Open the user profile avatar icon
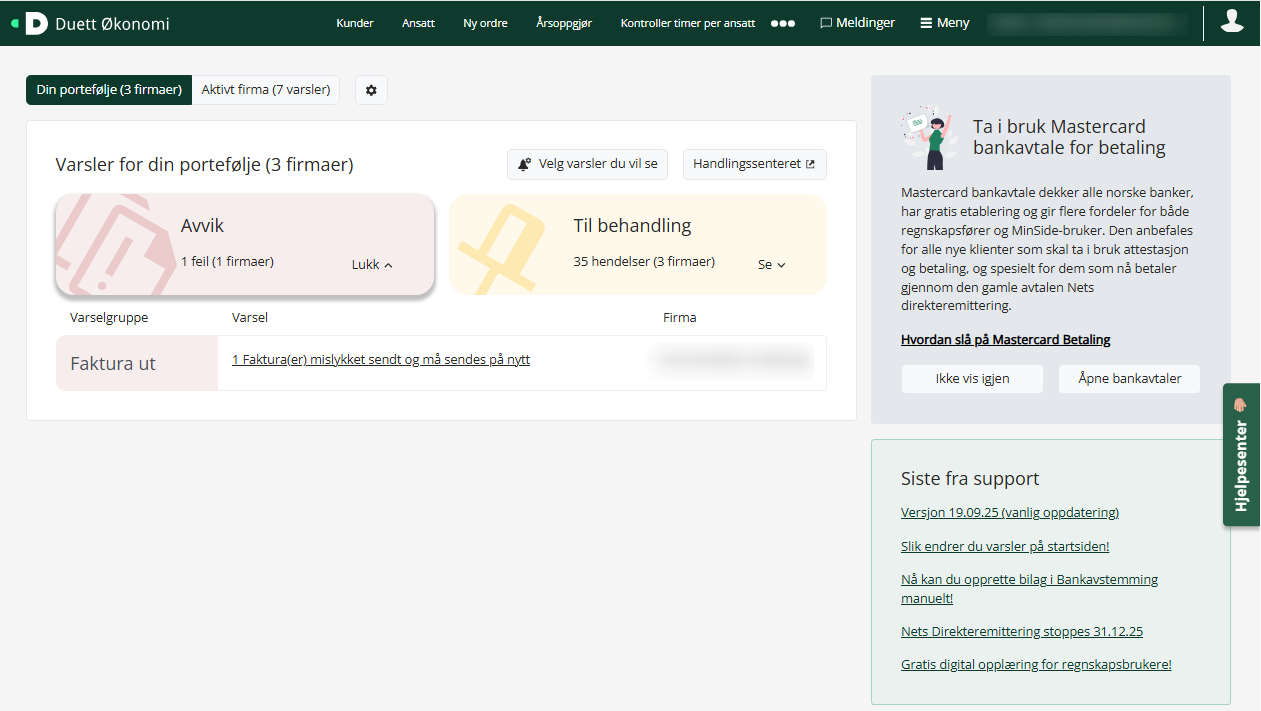1261x711 pixels. pyautogui.click(x=1232, y=21)
